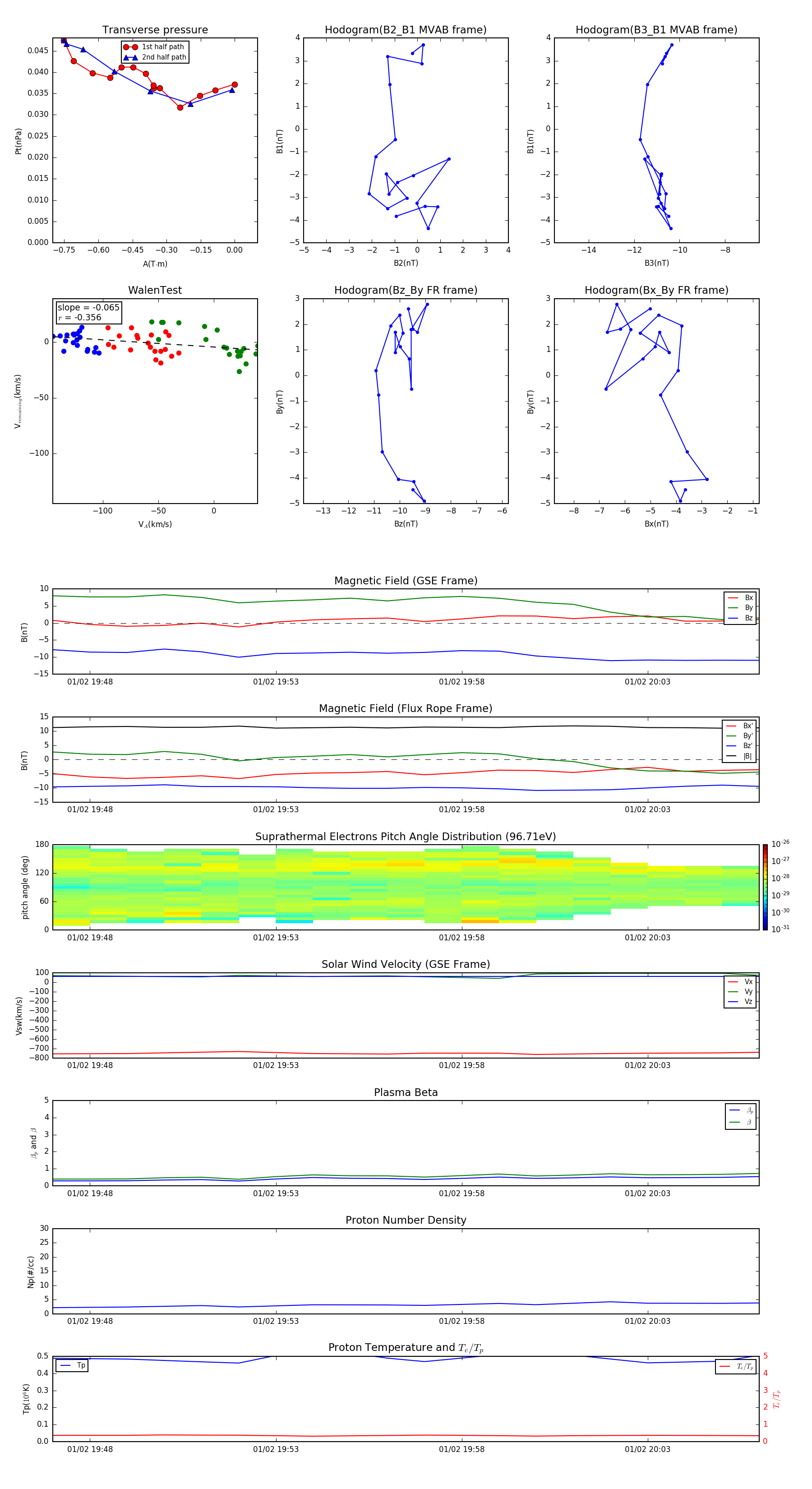812x1489 pixels.
Task: Click By' legend entry in Flux Rope plot
Action: (x=739, y=736)
